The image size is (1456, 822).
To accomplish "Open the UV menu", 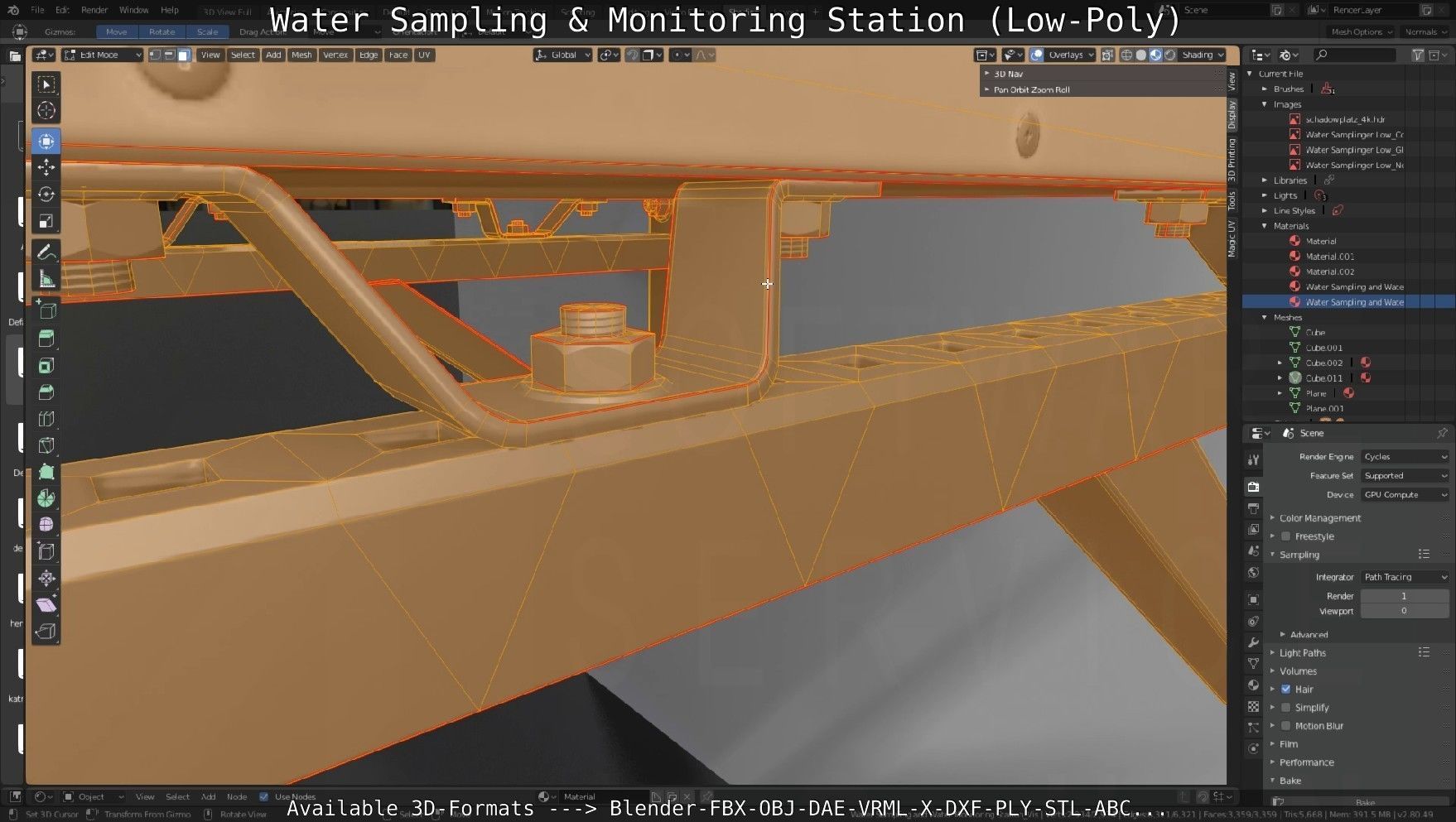I will [x=424, y=55].
